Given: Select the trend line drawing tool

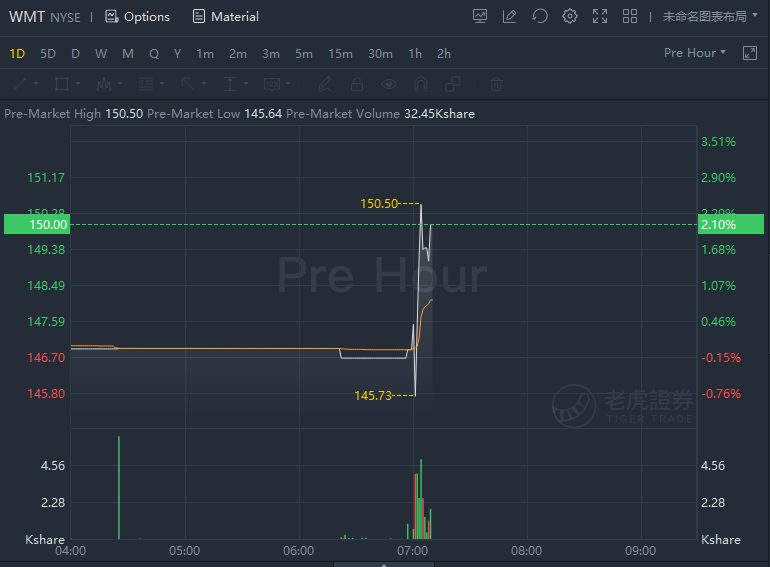Looking at the screenshot, I should (x=20, y=84).
